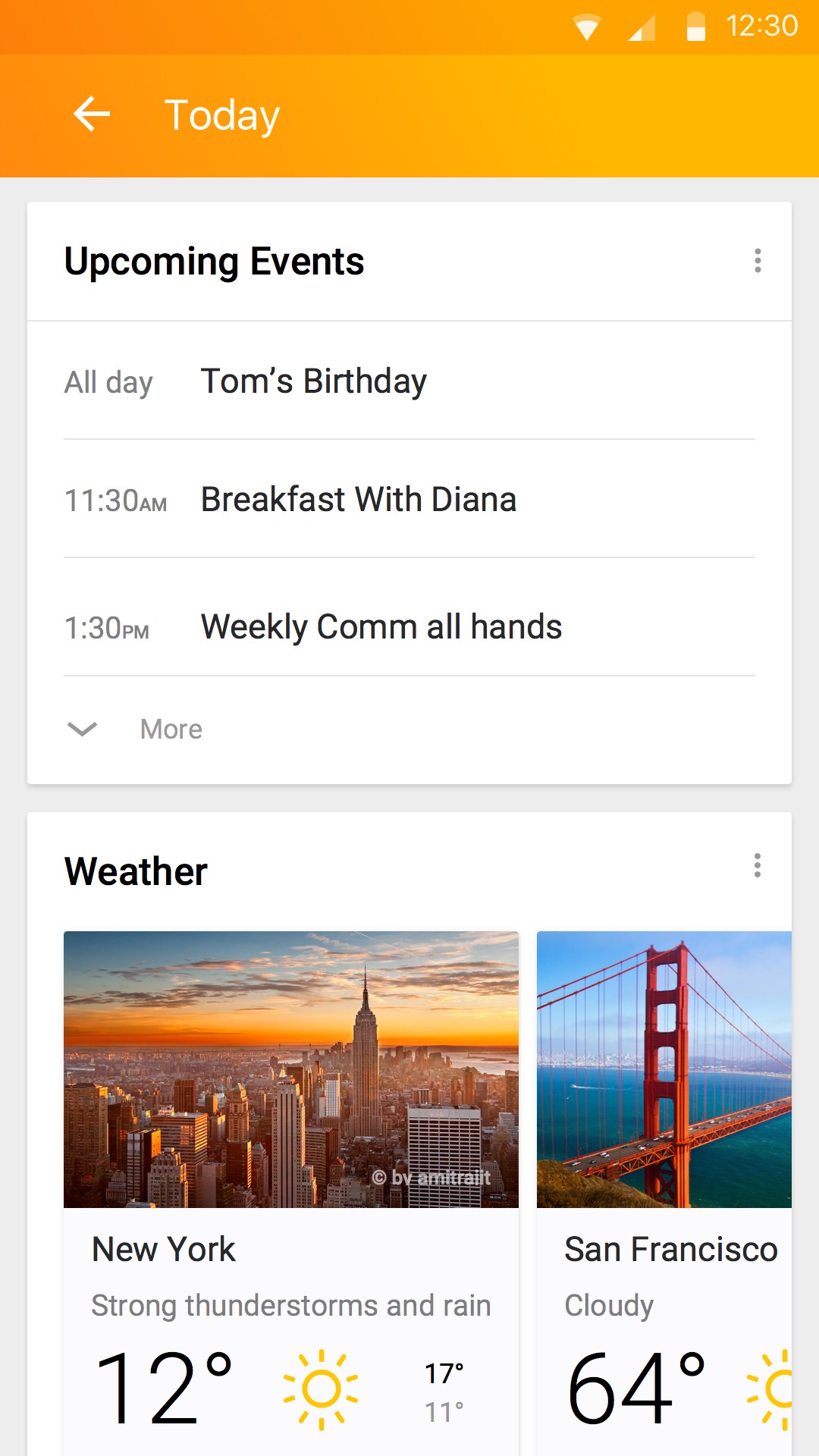Tap the Wi-Fi status icon
This screenshot has height=1456, width=819.
(x=587, y=27)
